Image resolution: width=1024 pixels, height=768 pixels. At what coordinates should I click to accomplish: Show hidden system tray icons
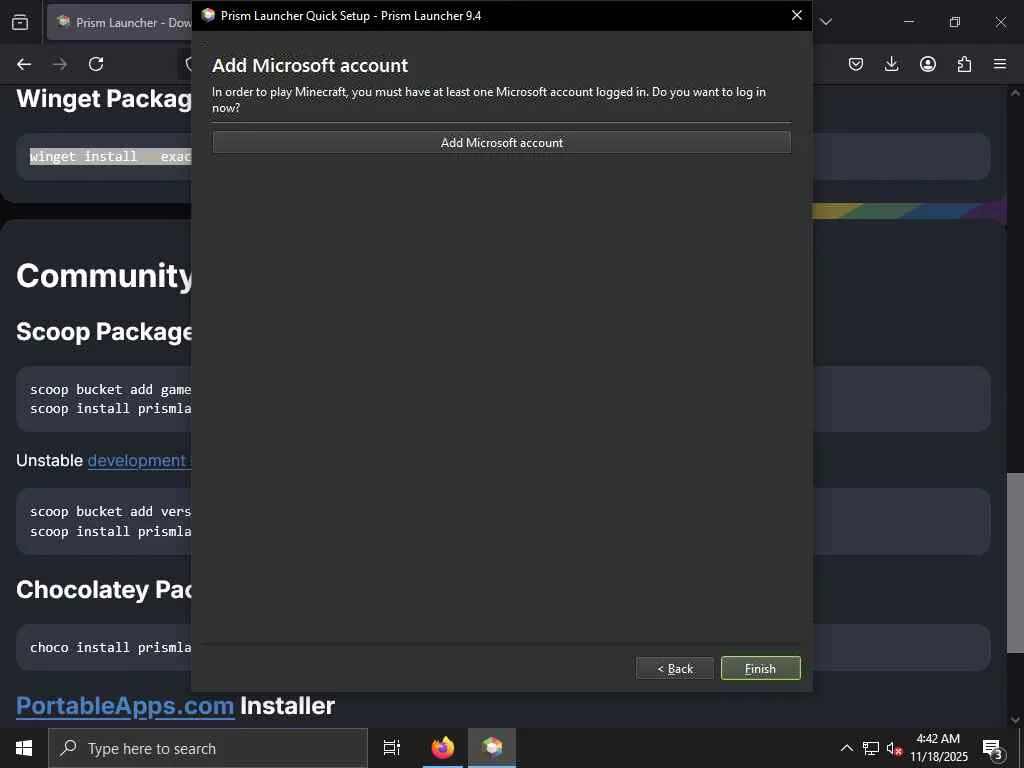pyautogui.click(x=846, y=748)
